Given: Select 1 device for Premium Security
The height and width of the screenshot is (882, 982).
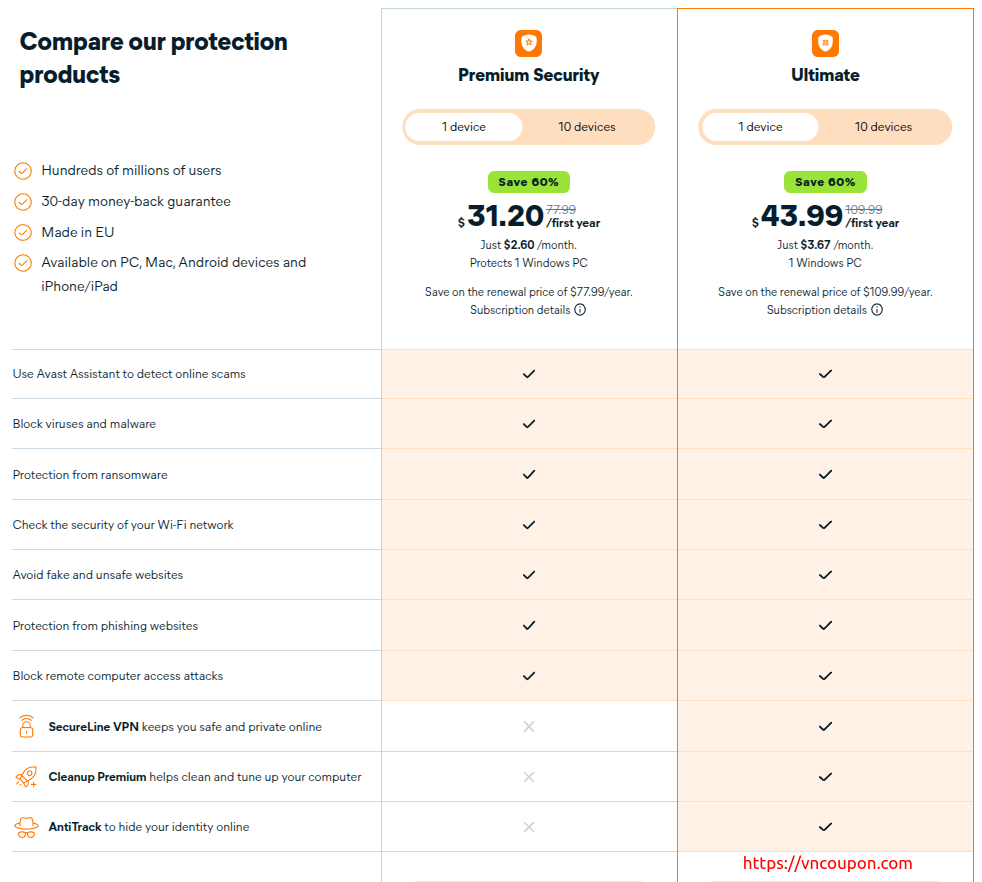Looking at the screenshot, I should (x=464, y=127).
